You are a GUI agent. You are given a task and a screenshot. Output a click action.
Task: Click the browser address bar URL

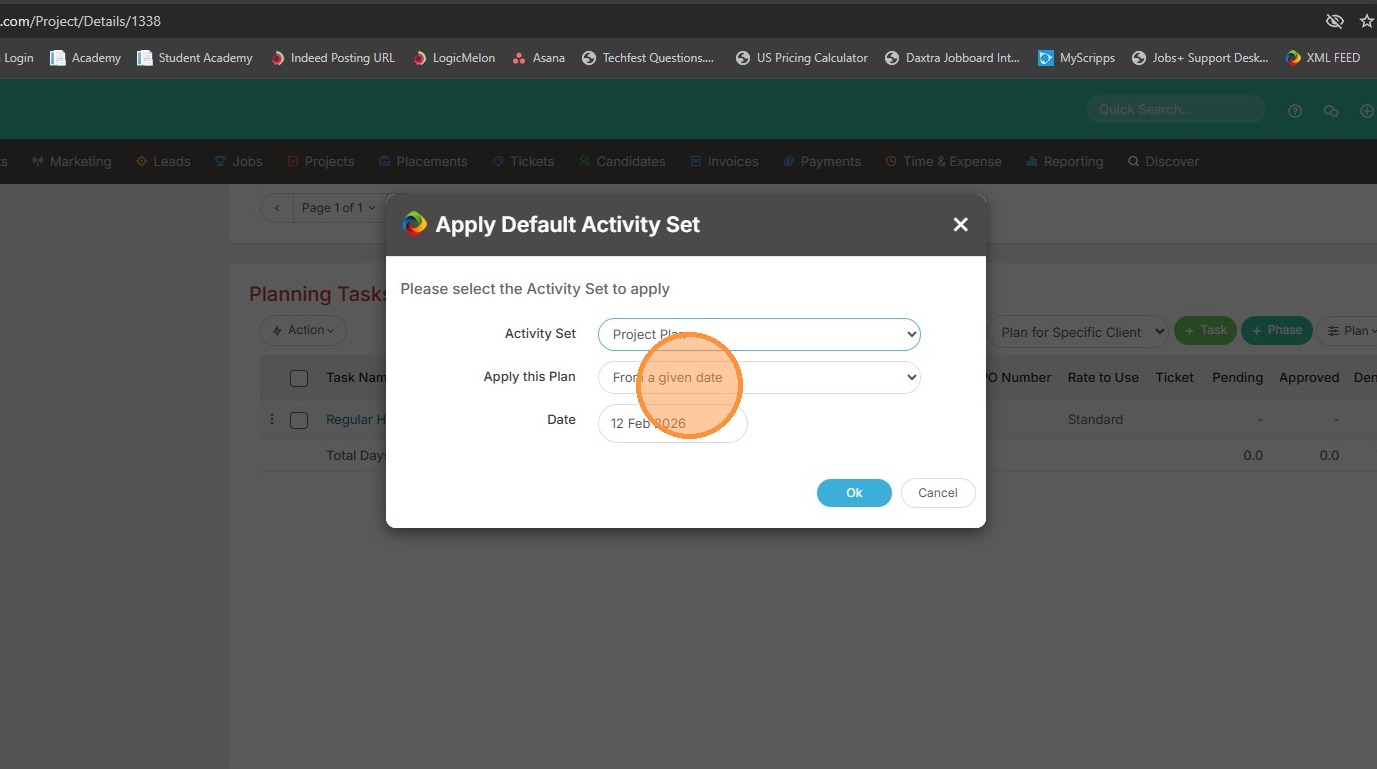click(x=81, y=21)
